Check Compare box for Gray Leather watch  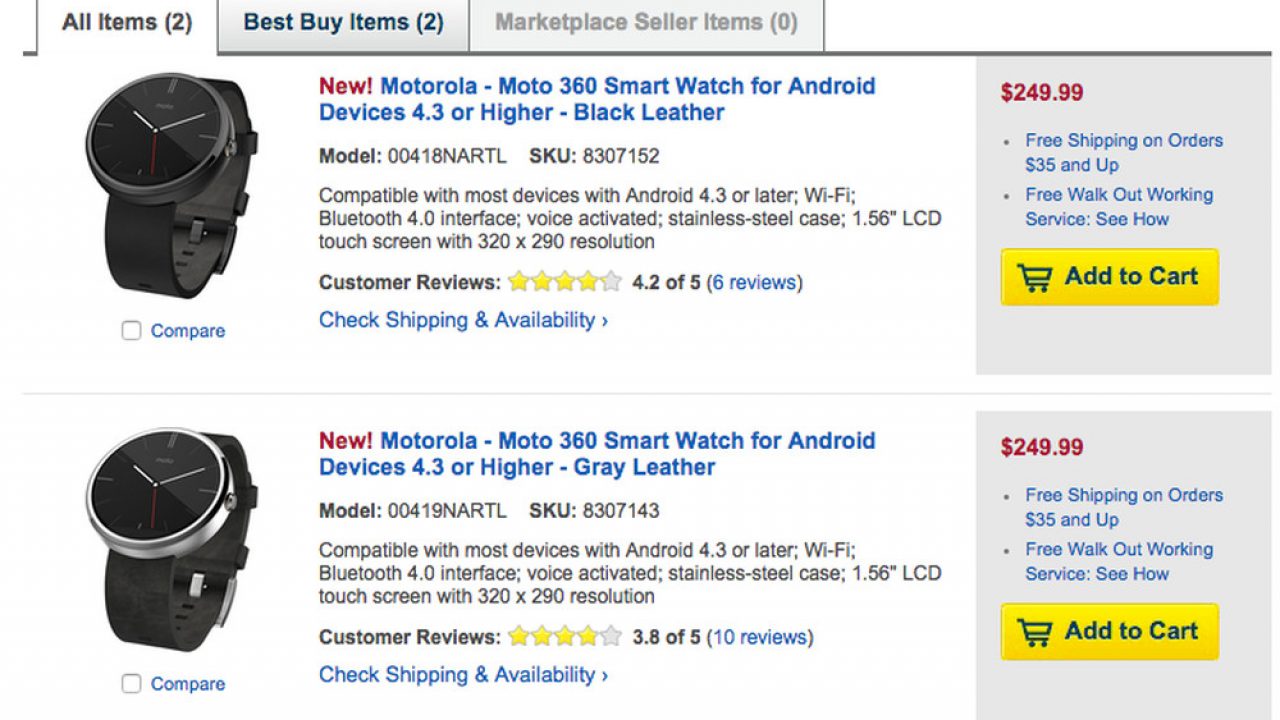pos(132,684)
